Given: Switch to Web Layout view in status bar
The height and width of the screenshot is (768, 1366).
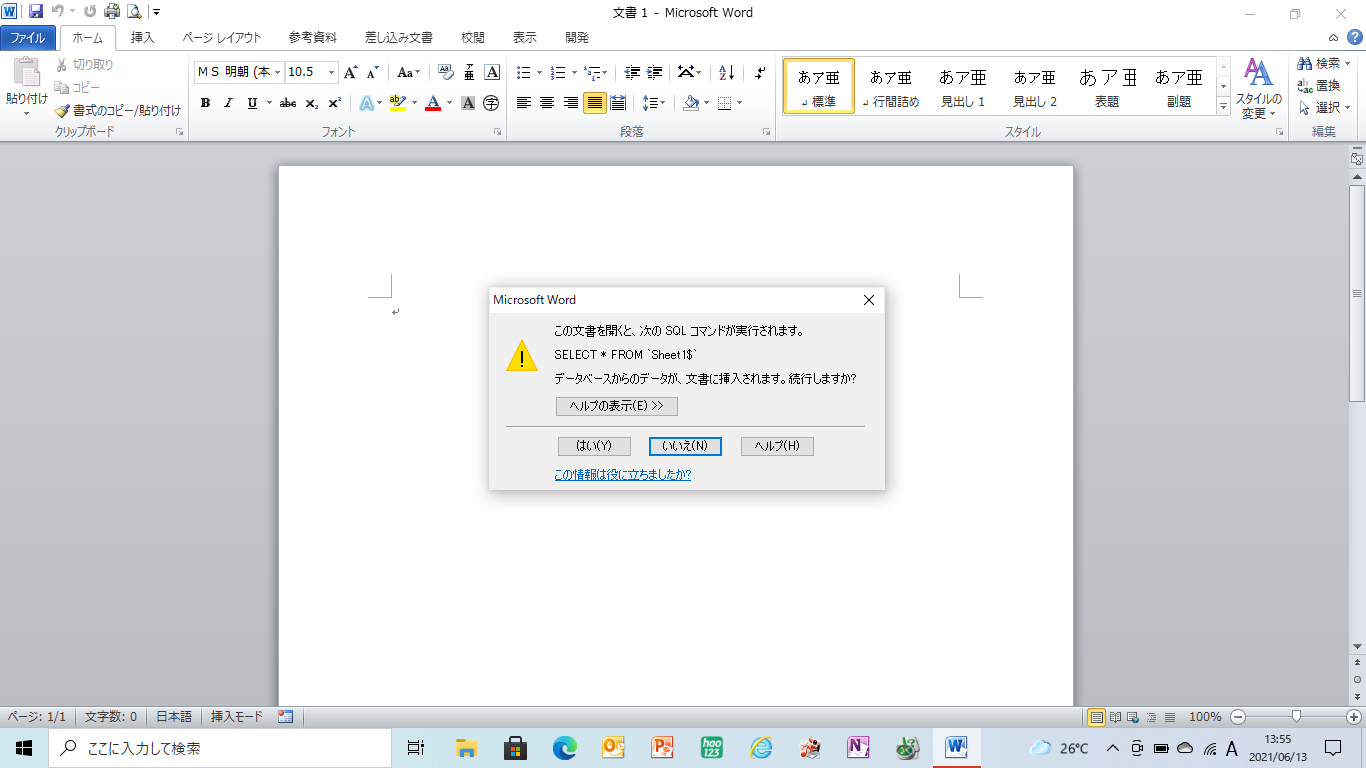Looking at the screenshot, I should (x=1133, y=717).
